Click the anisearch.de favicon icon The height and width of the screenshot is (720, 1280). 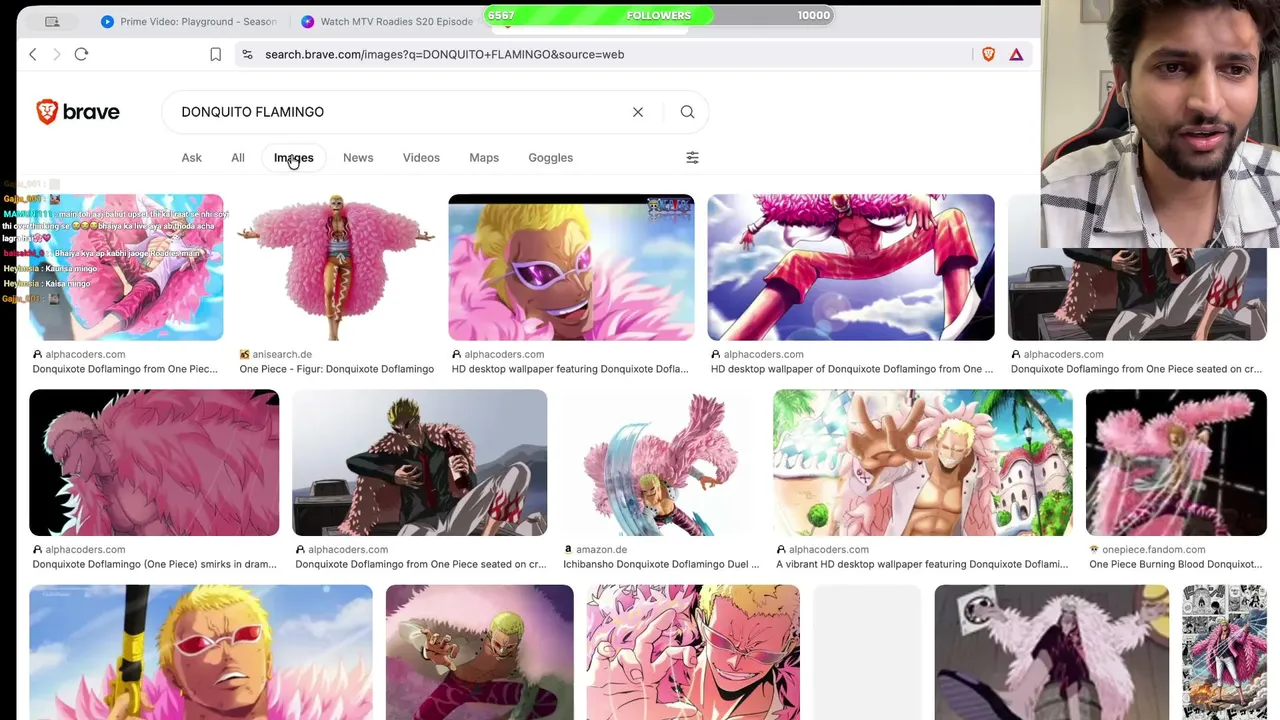(x=245, y=354)
